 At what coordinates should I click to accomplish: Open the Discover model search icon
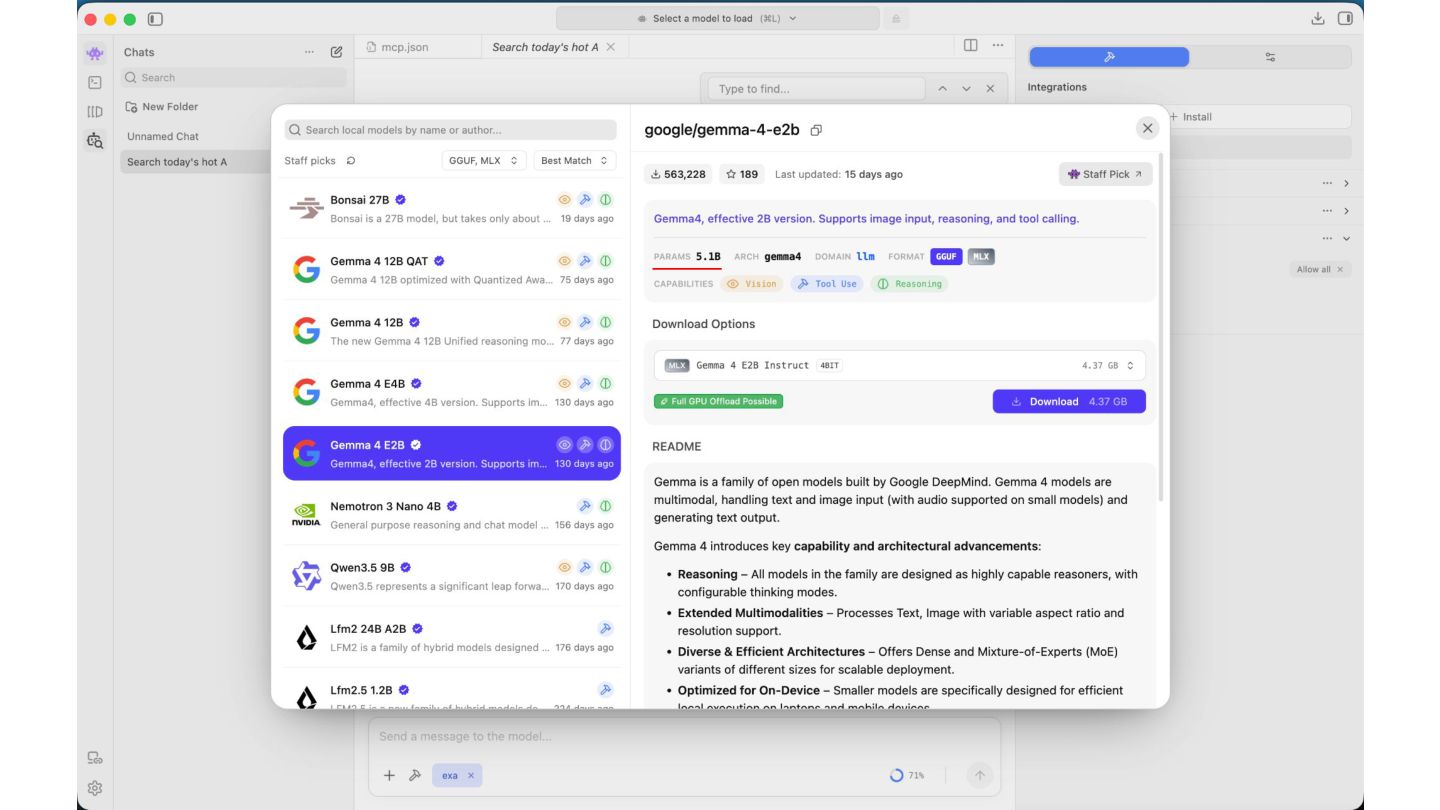click(x=95, y=141)
